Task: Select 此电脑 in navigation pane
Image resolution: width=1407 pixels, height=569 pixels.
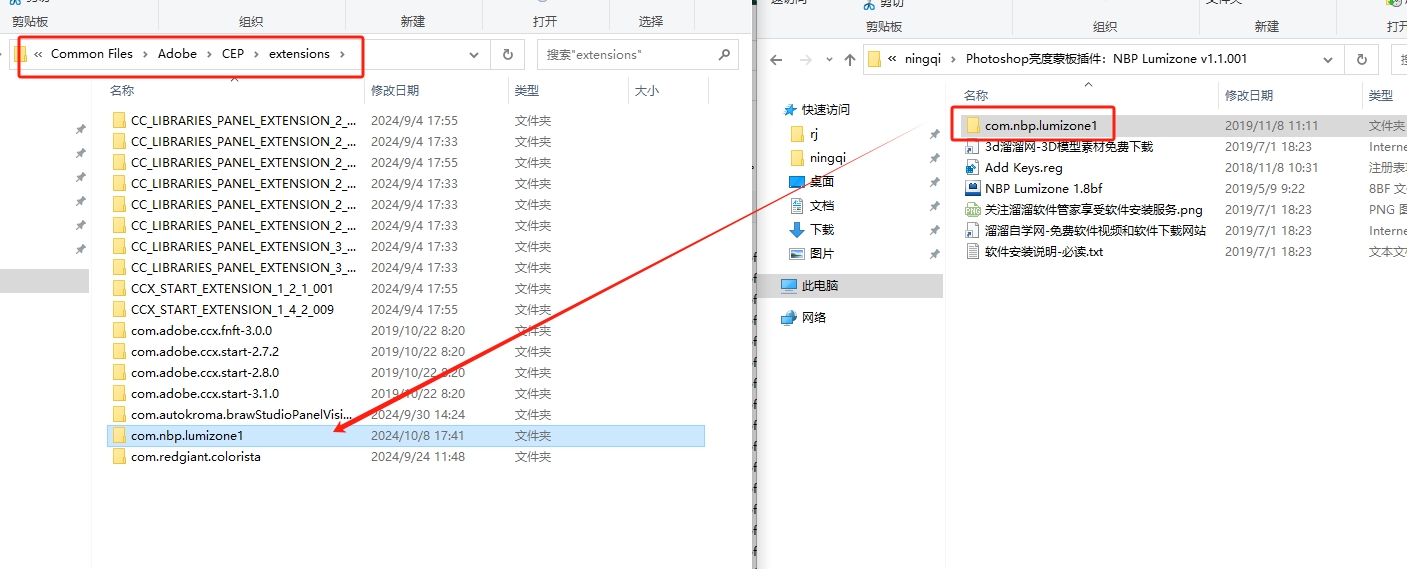Action: [x=820, y=285]
